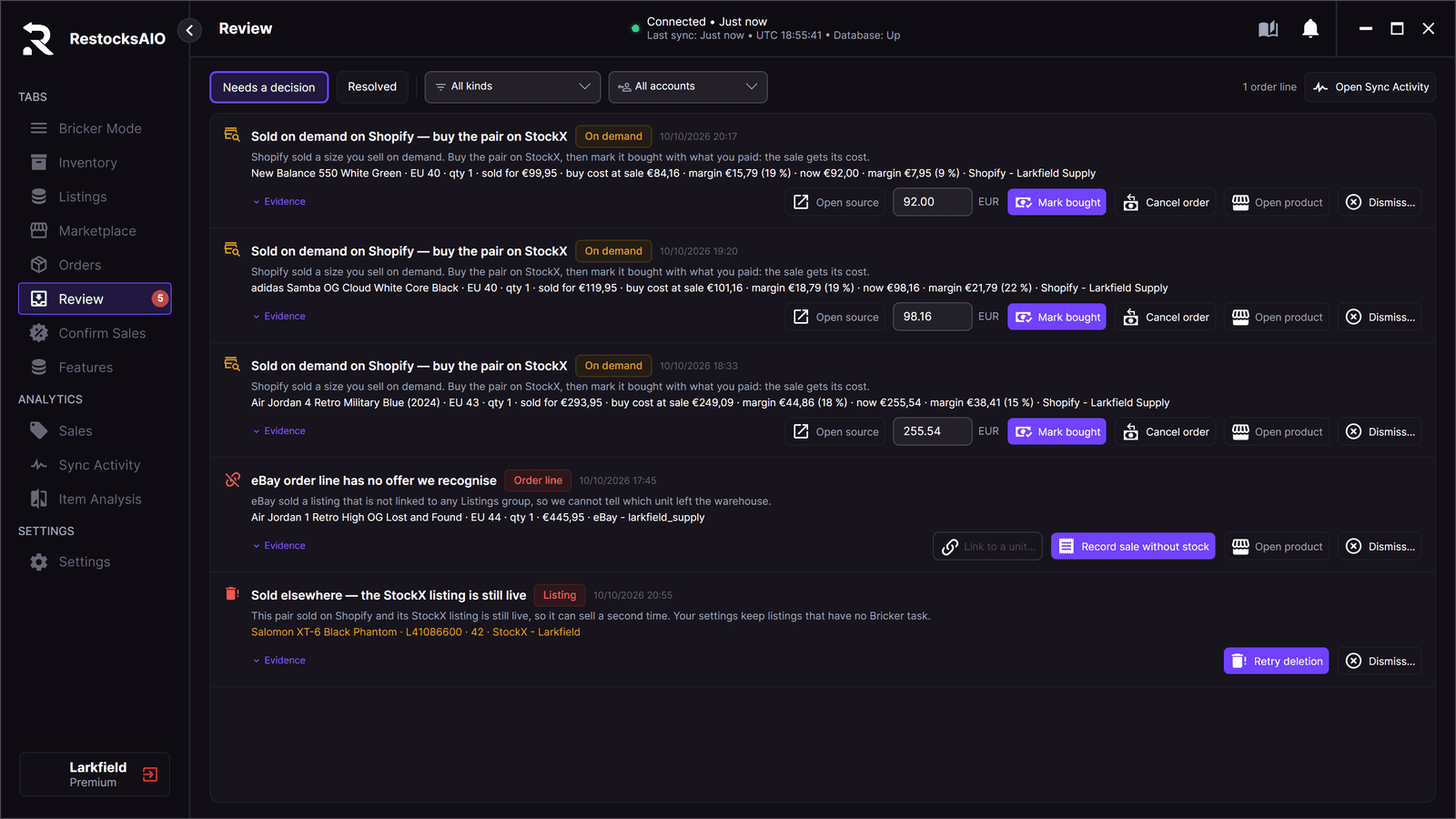Open Marketplace in sidebar

tap(95, 231)
